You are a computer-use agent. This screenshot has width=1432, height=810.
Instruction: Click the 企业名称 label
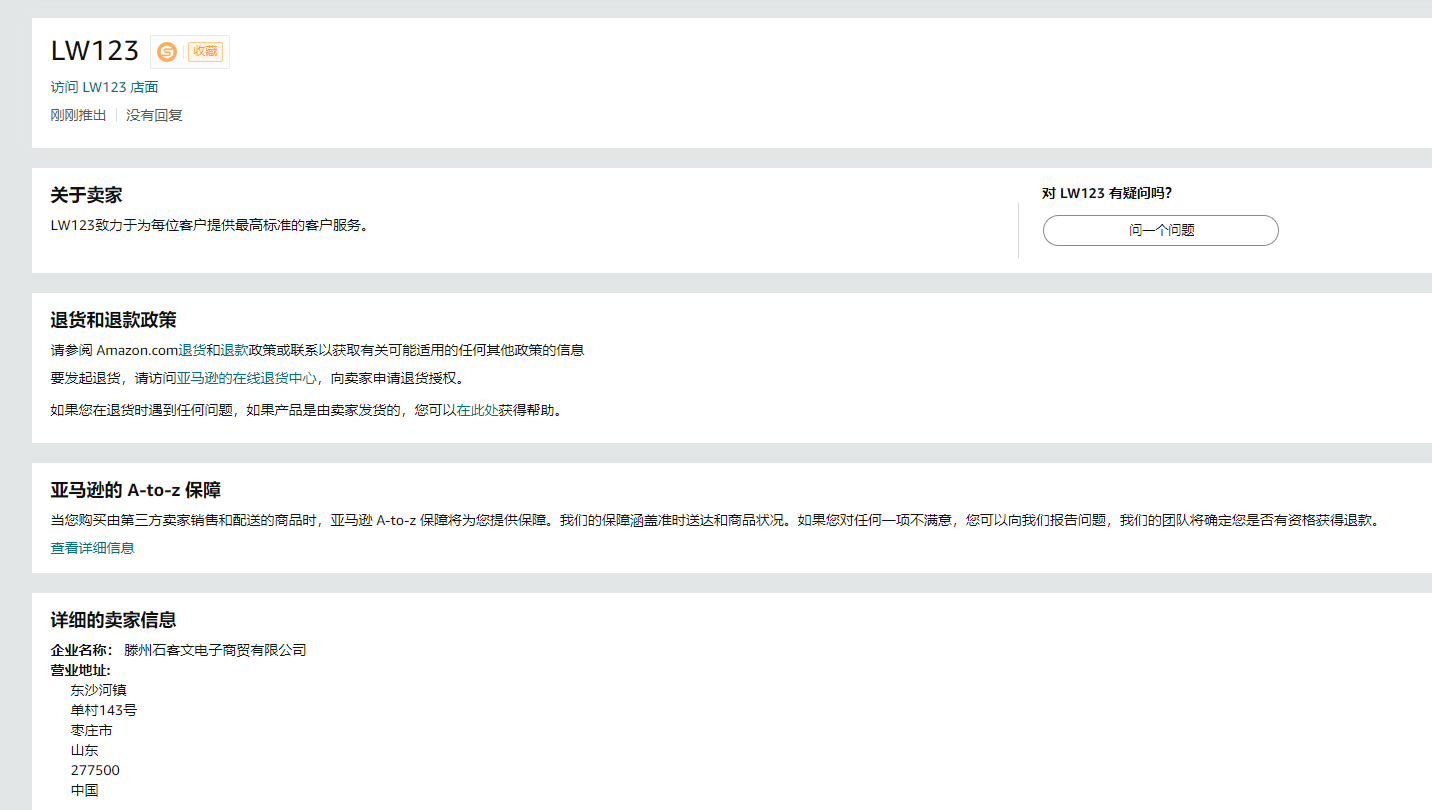[x=82, y=650]
